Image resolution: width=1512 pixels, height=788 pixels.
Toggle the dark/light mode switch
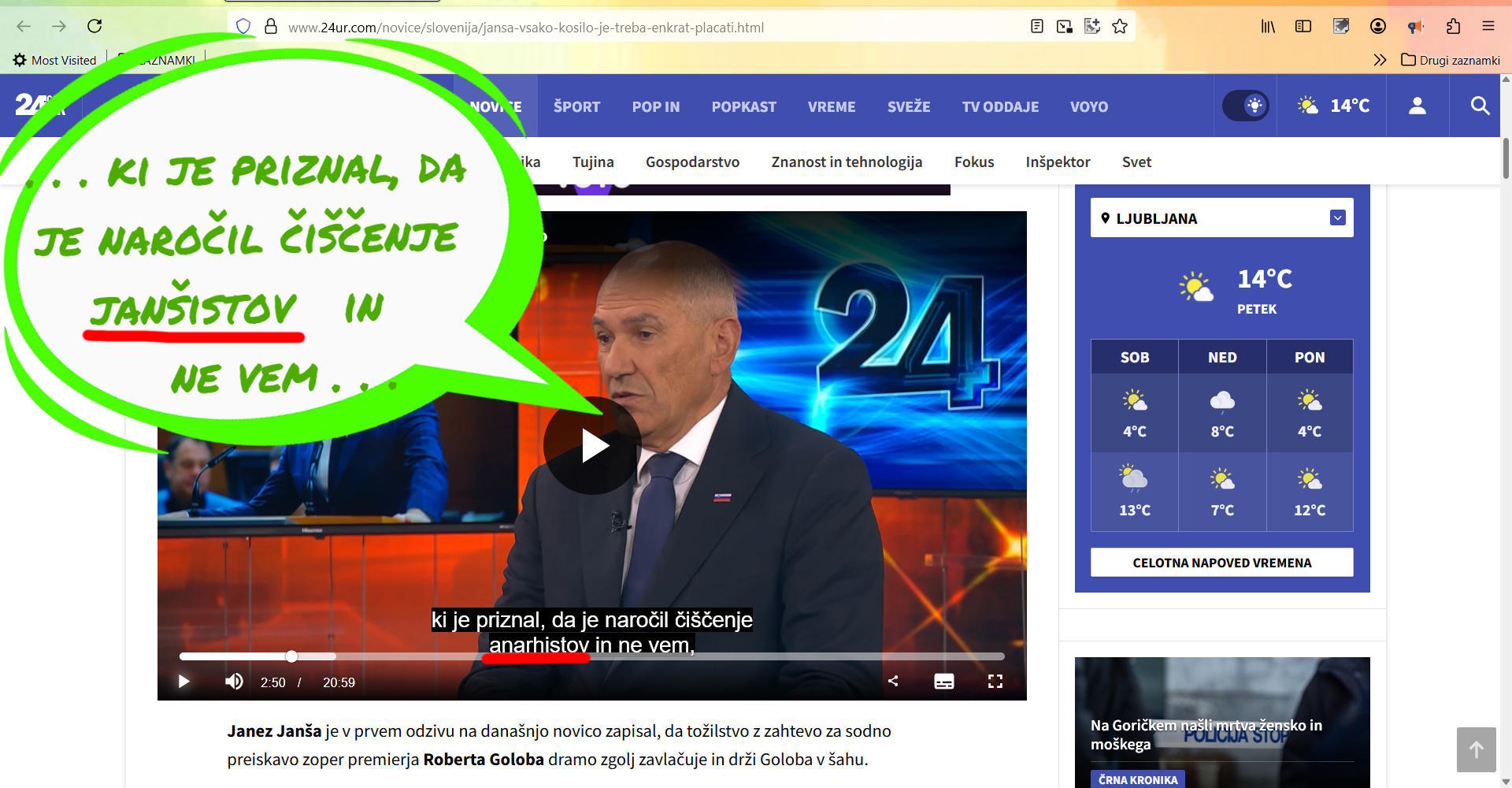click(x=1245, y=106)
